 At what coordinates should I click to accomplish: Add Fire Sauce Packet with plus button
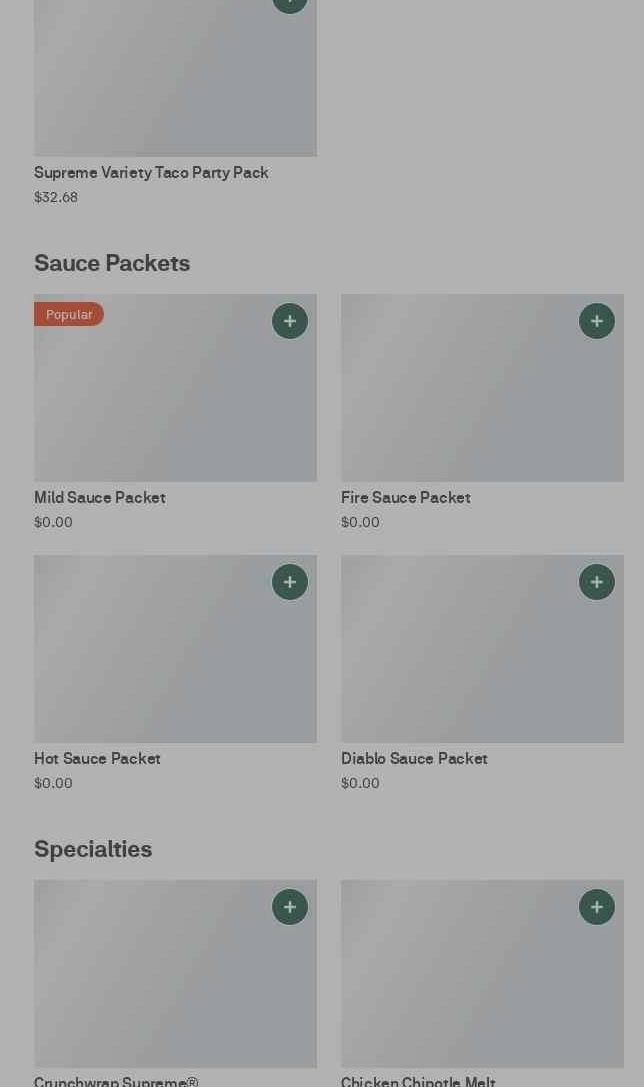coord(597,321)
